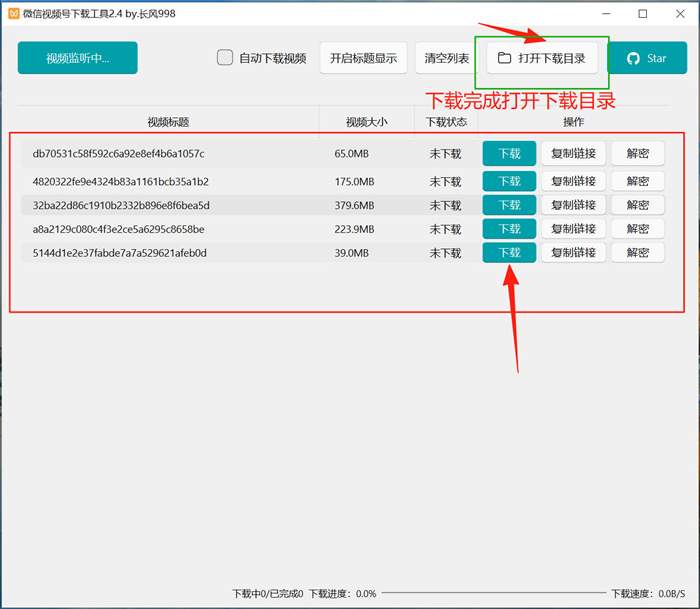Click the 175.0MB size cell
Screen dimensions: 700x609
click(354, 182)
